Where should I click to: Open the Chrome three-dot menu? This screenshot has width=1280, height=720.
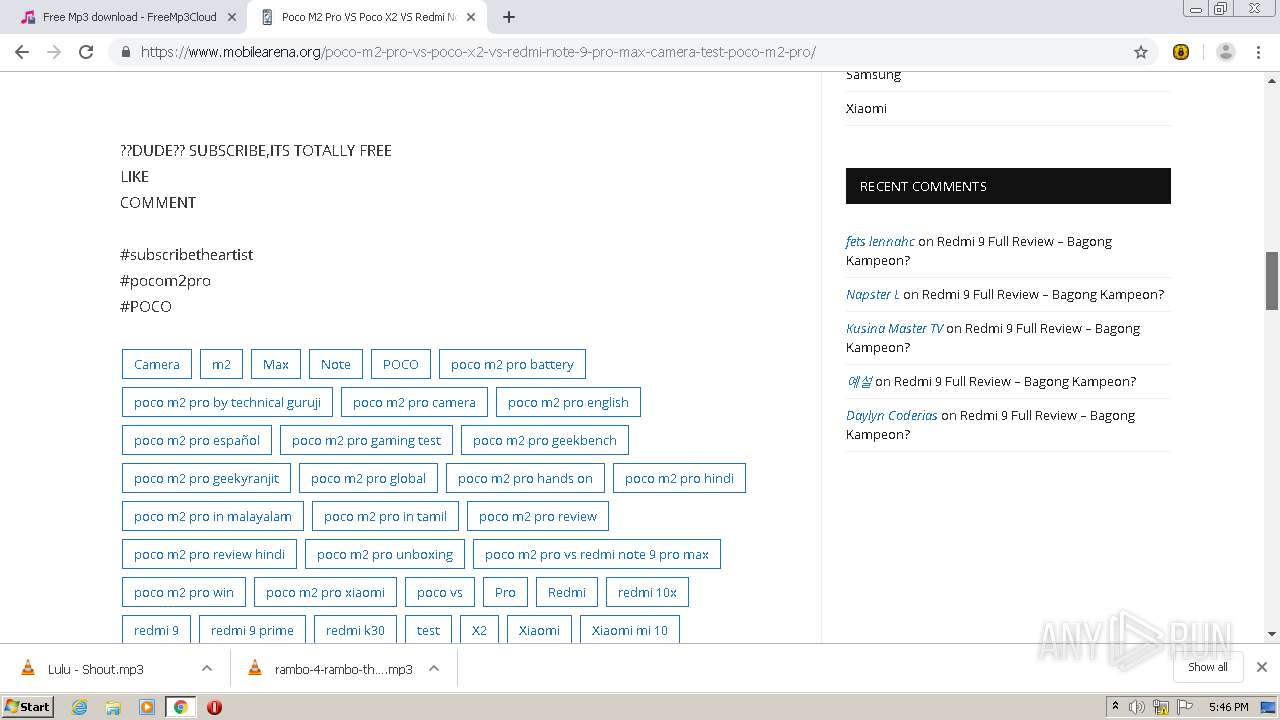coord(1259,52)
